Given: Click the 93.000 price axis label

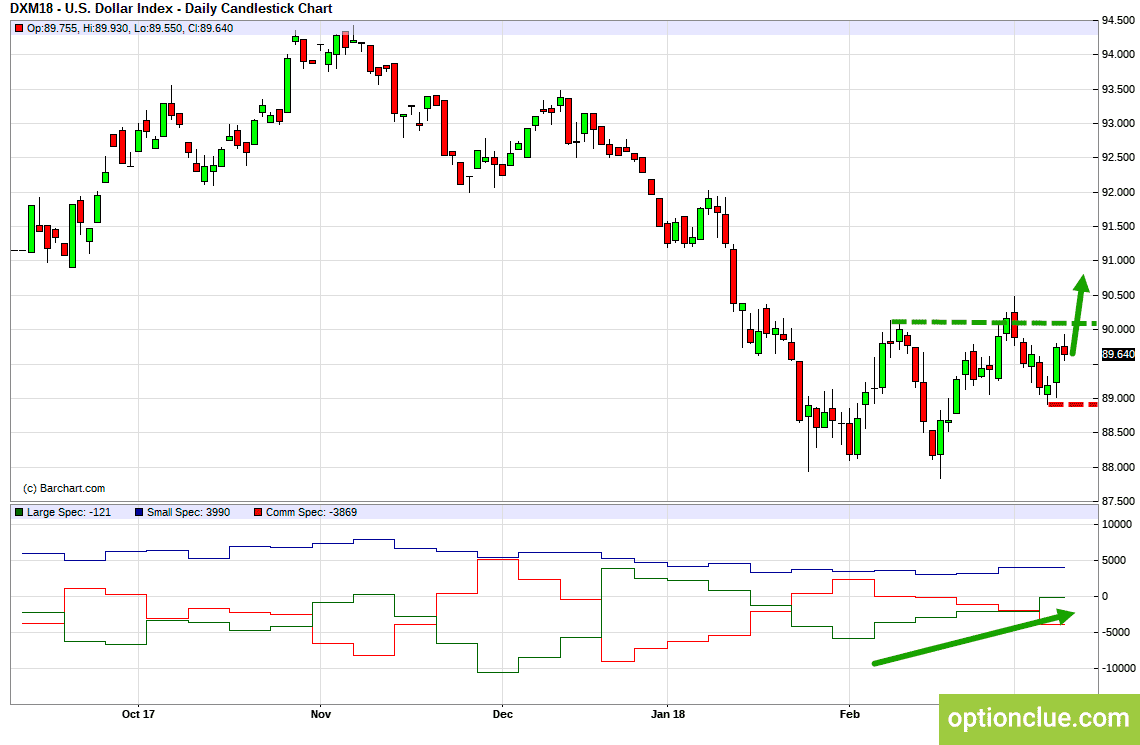Looking at the screenshot, I should (1119, 124).
